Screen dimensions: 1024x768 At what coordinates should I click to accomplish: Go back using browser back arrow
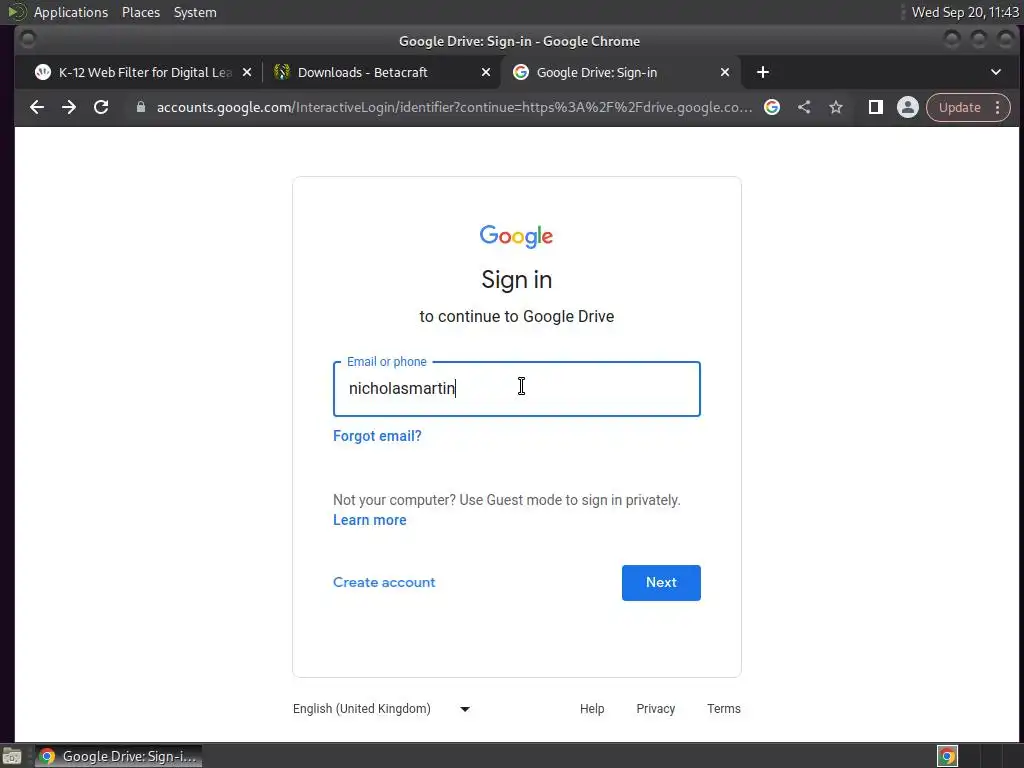(x=37, y=107)
